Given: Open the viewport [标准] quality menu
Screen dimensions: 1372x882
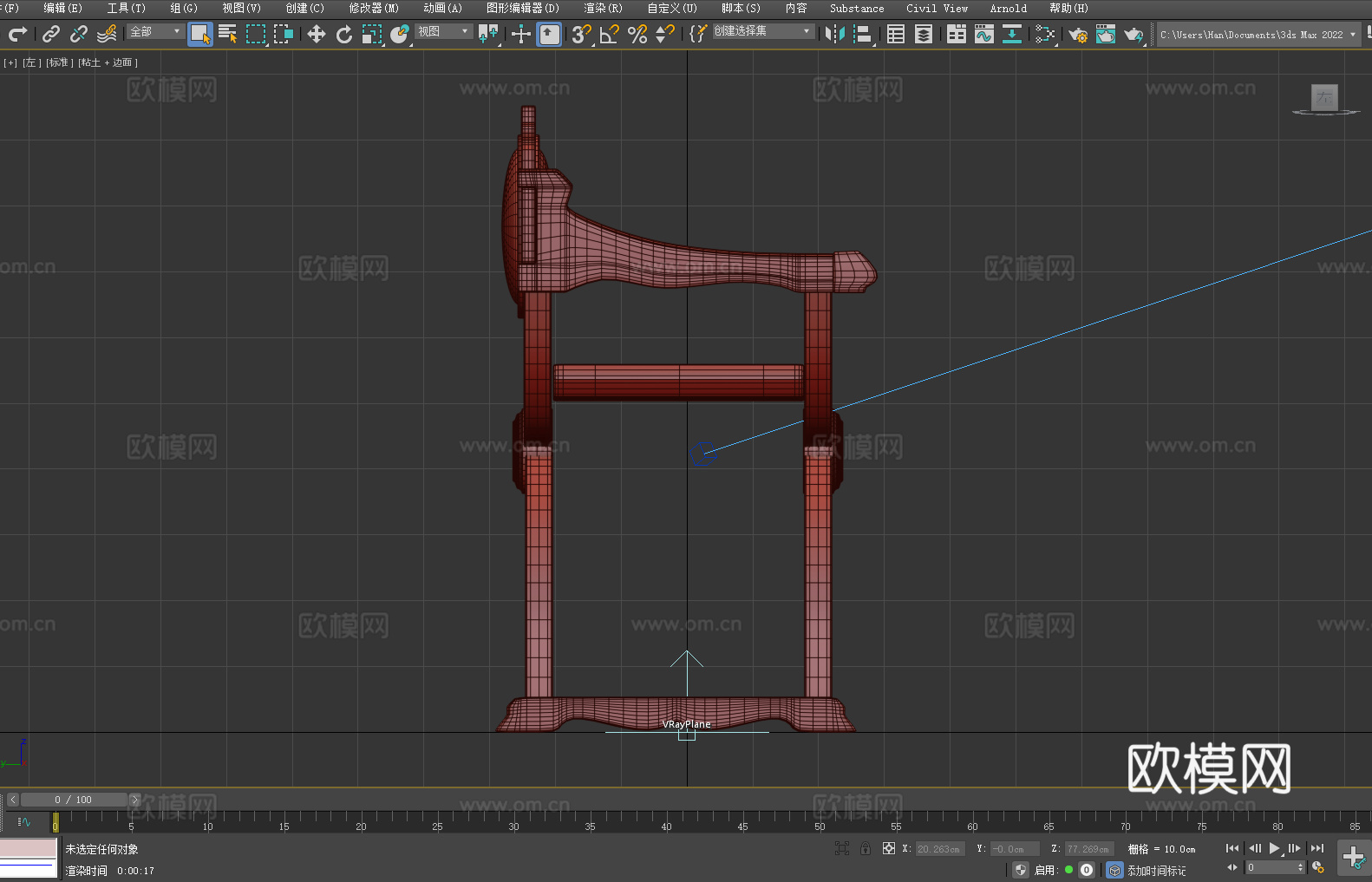Looking at the screenshot, I should tap(60, 62).
